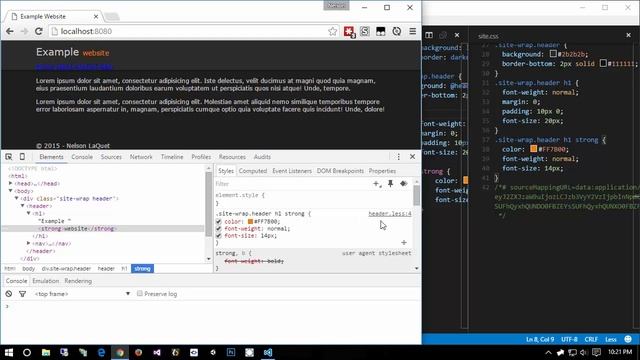This screenshot has height=360, width=640.
Task: Click the blue navigation link under Example website
Action: point(74,66)
